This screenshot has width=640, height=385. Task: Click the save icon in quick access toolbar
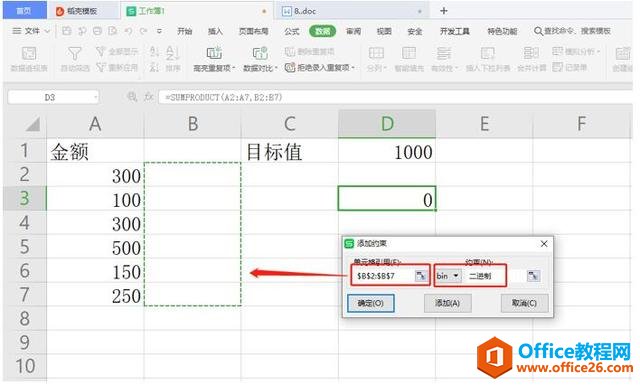(x=67, y=31)
